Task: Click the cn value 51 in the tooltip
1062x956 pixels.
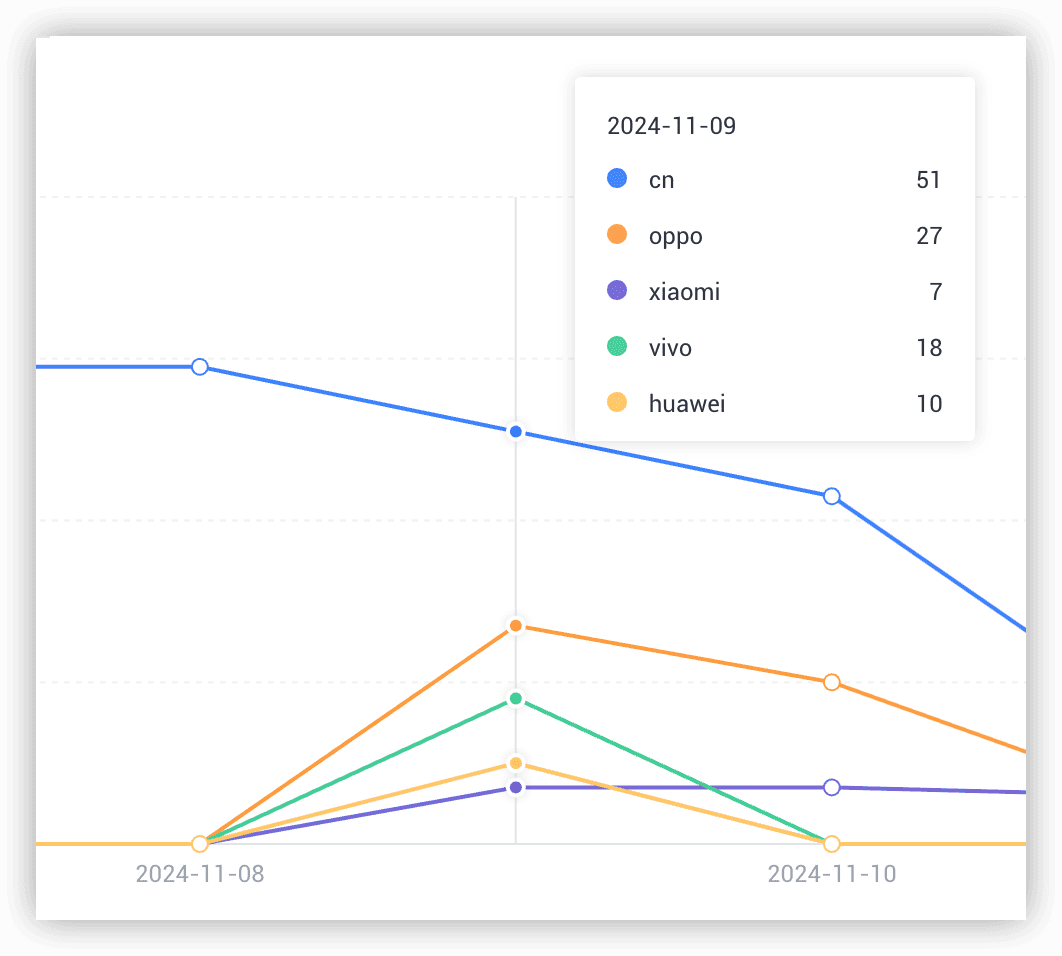Action: point(929,180)
